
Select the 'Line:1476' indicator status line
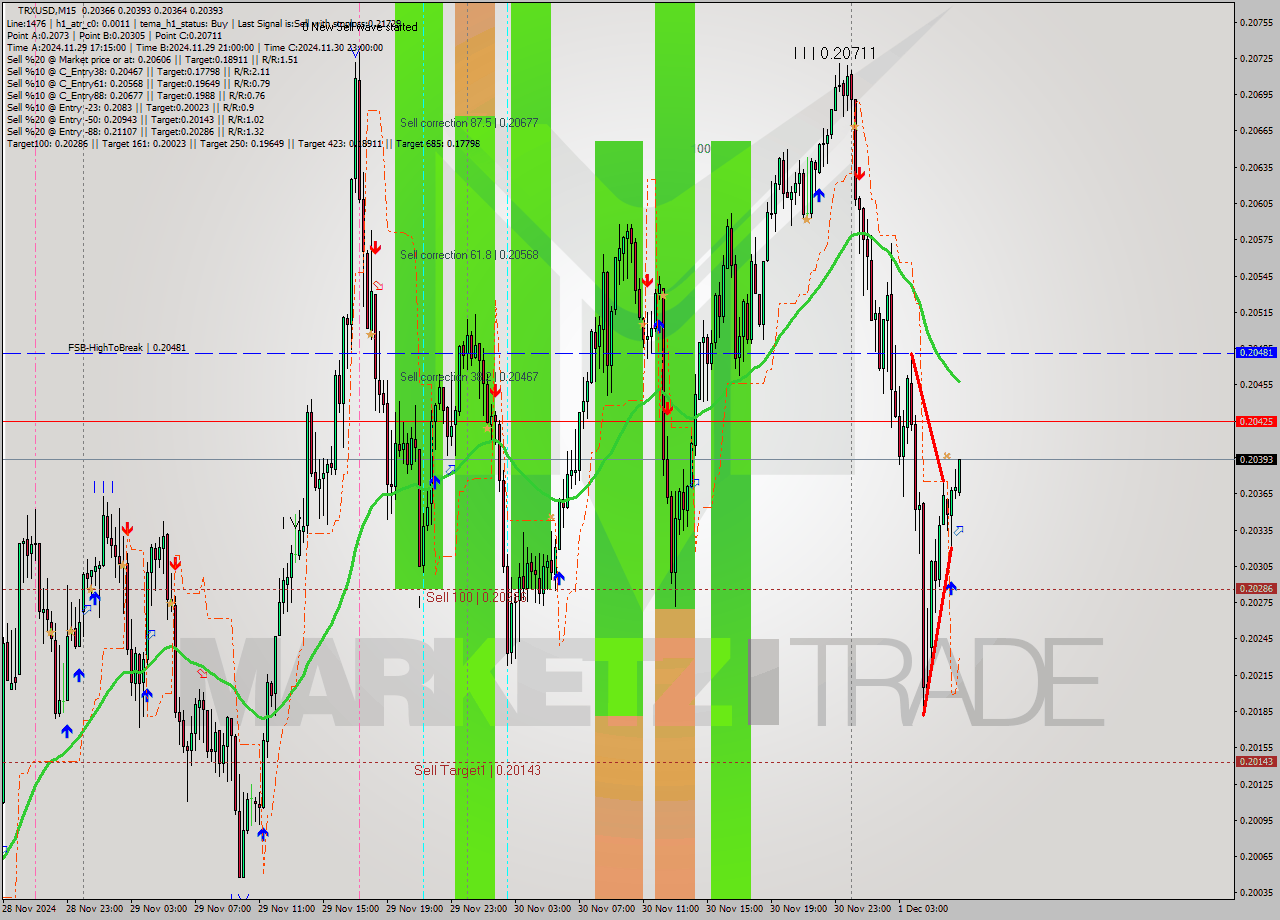pyautogui.click(x=203, y=23)
